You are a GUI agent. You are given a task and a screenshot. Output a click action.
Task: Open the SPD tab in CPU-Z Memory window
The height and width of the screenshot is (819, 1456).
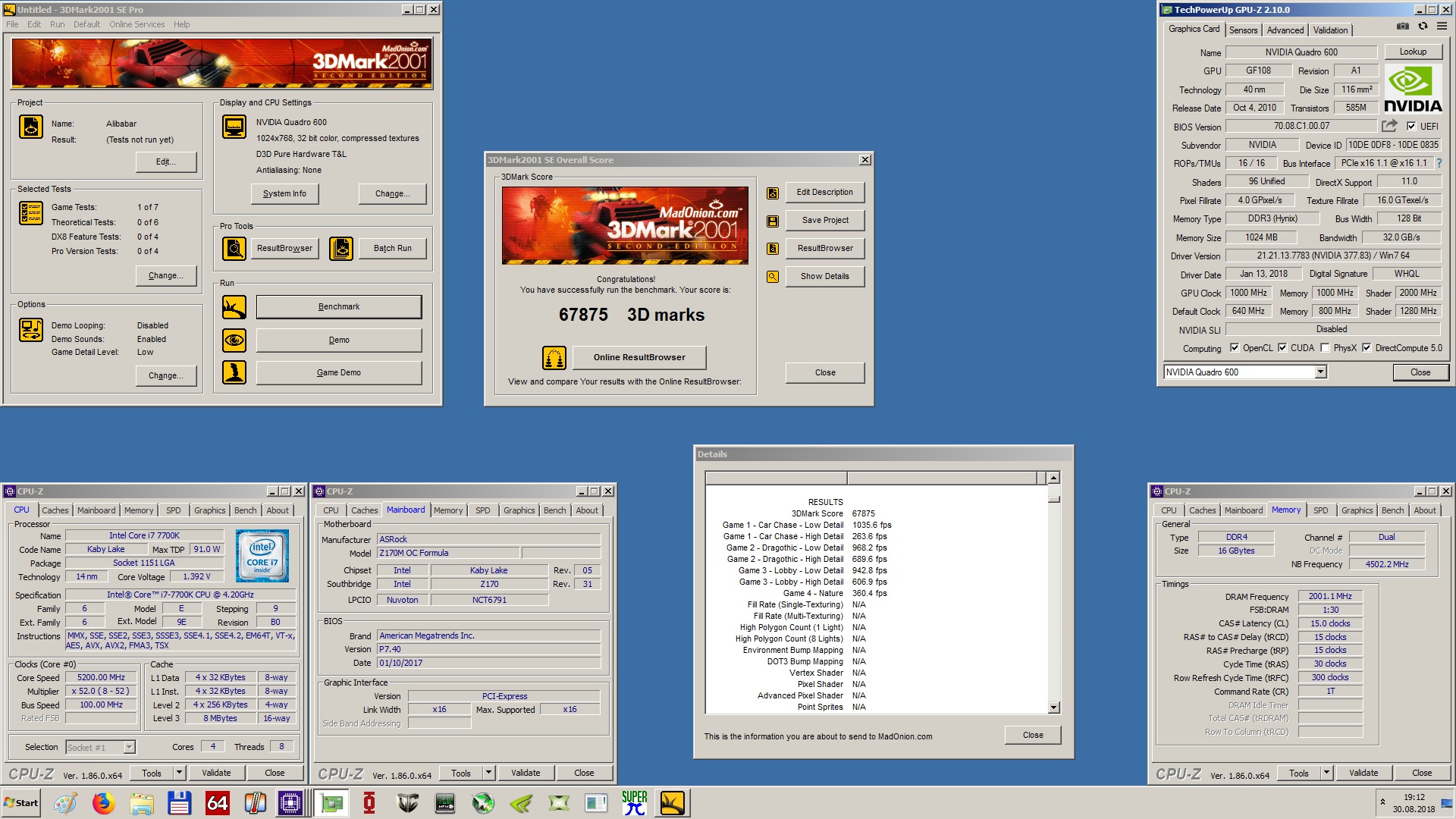(x=1320, y=510)
